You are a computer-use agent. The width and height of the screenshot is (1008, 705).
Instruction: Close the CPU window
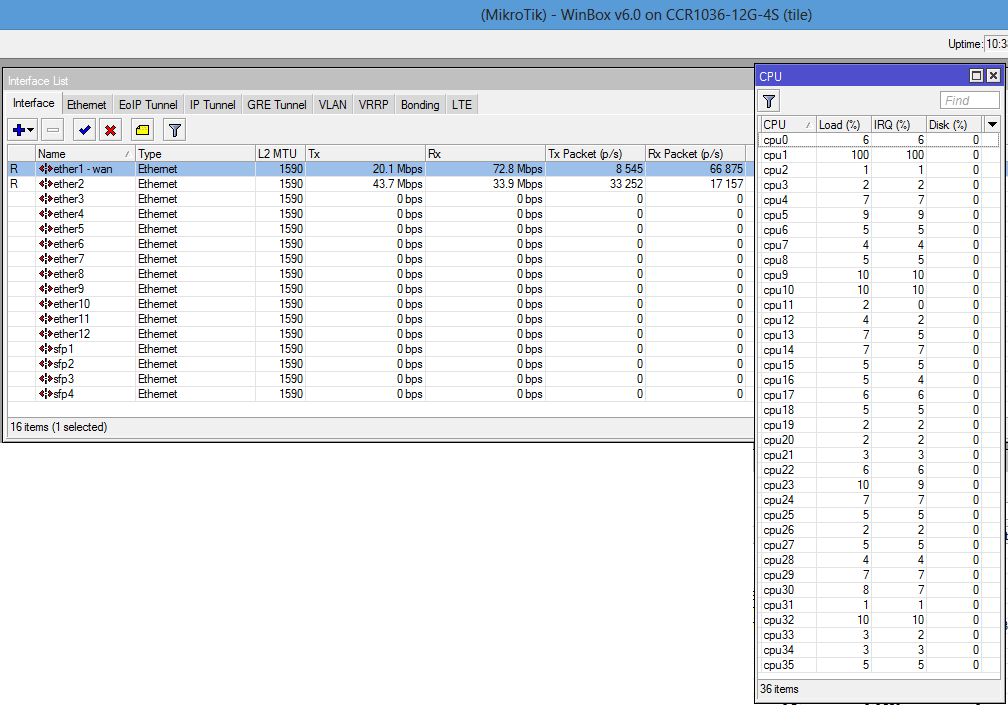point(993,76)
